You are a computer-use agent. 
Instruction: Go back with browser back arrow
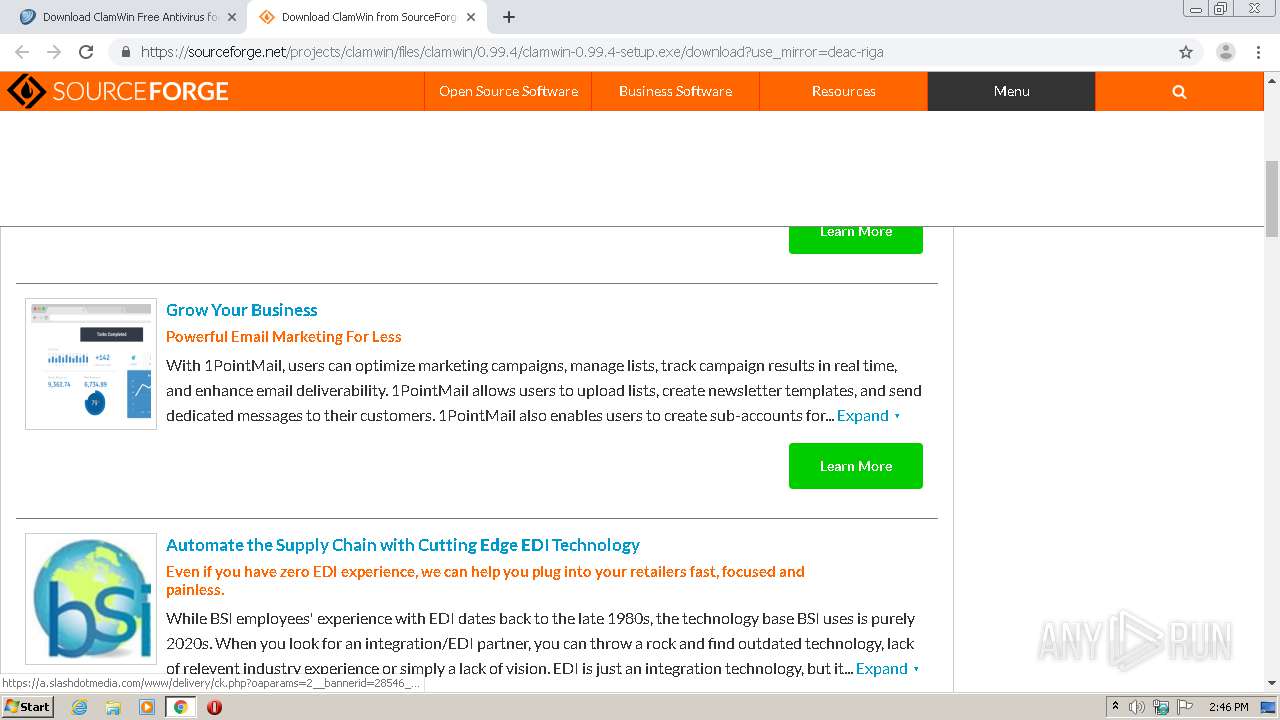[x=22, y=52]
